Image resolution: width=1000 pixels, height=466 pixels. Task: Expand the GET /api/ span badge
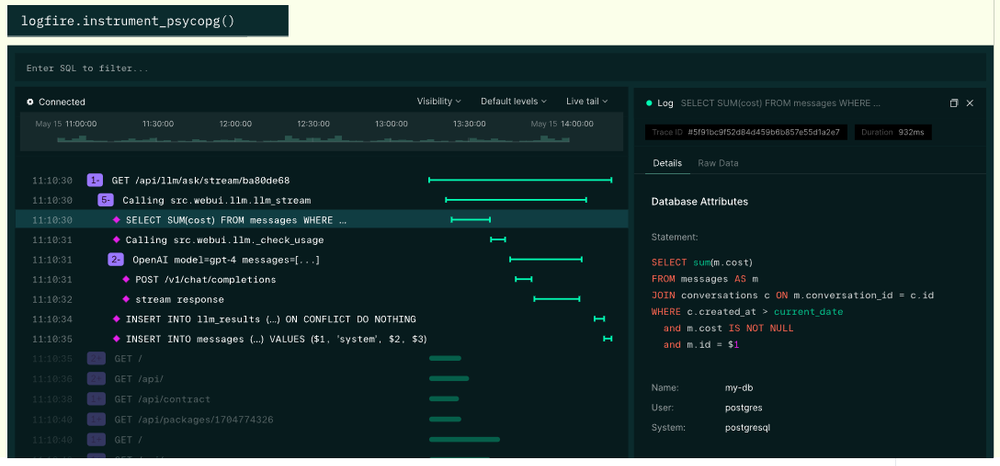pyautogui.click(x=96, y=379)
